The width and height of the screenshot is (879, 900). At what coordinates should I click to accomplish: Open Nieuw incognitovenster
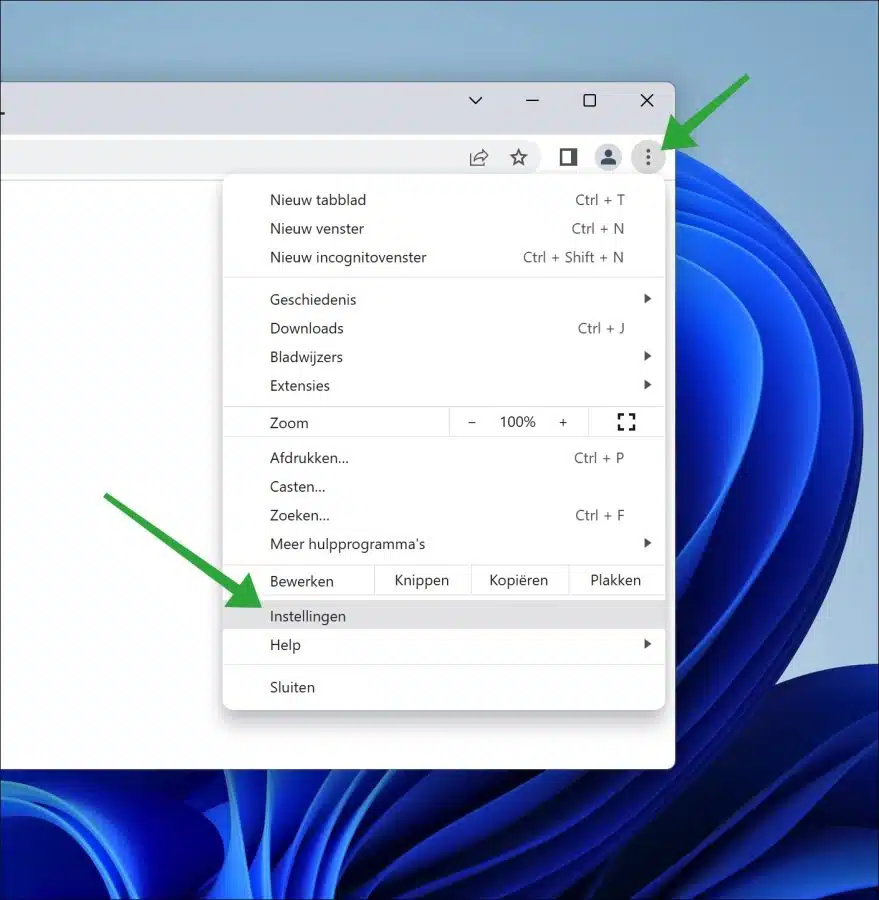click(444, 257)
